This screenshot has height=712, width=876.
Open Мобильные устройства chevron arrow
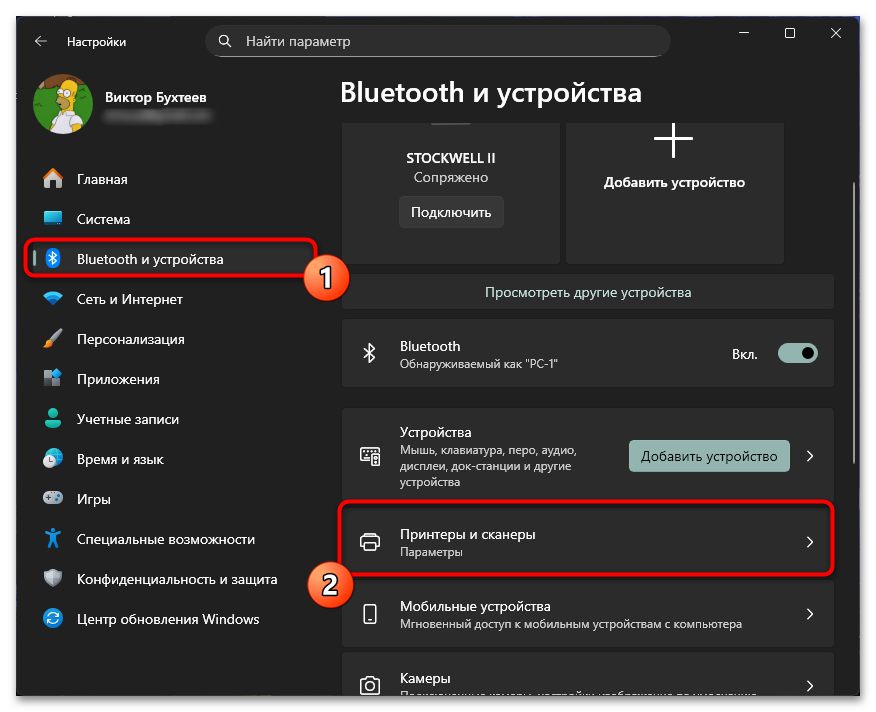pos(810,614)
